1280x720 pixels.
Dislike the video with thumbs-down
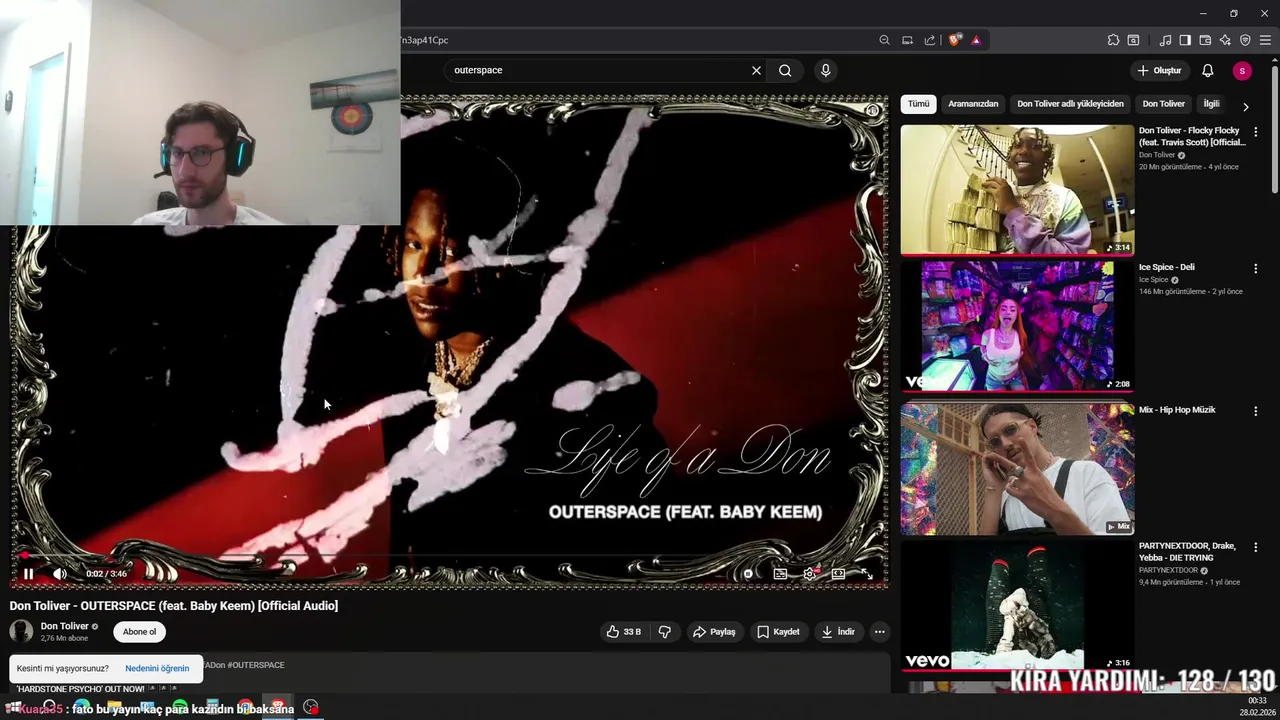click(664, 632)
